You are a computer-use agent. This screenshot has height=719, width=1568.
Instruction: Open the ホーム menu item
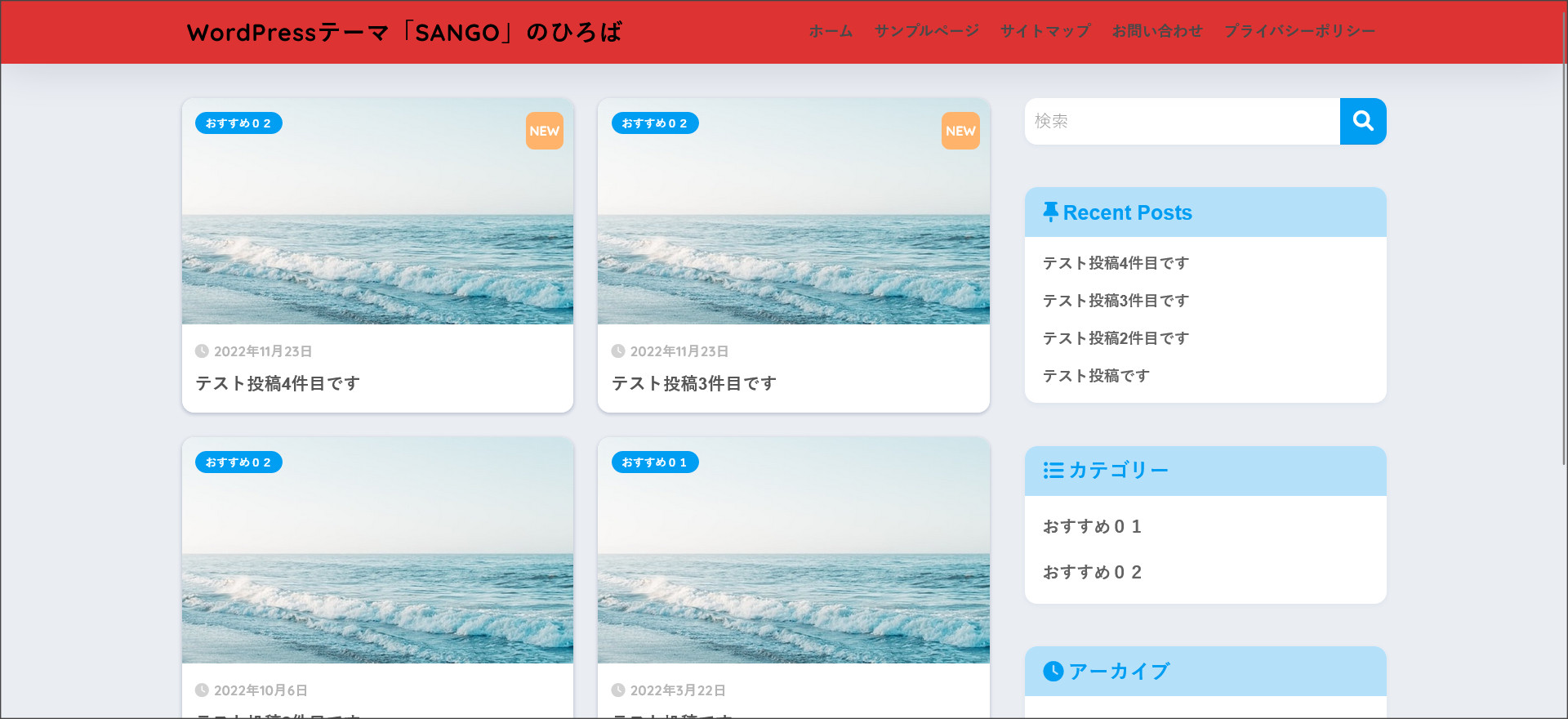click(x=831, y=31)
